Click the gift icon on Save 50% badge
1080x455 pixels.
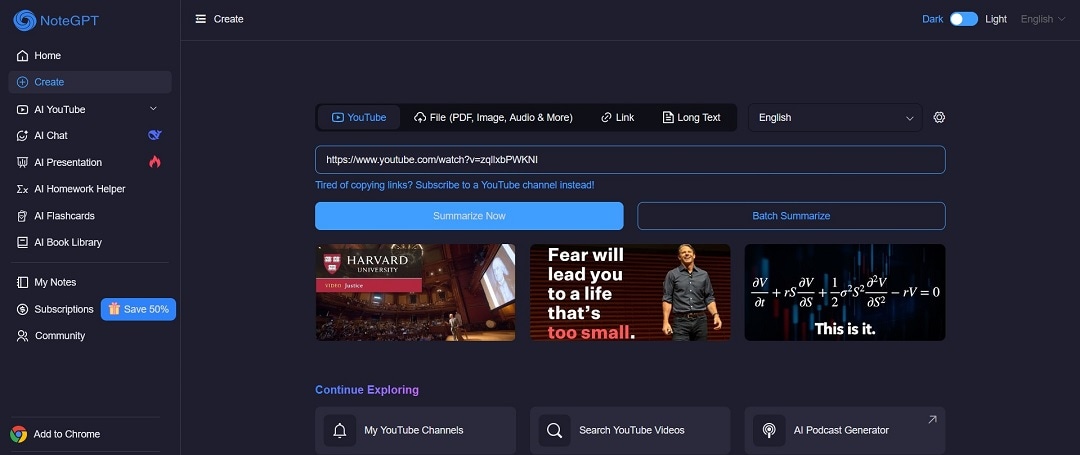coord(114,309)
